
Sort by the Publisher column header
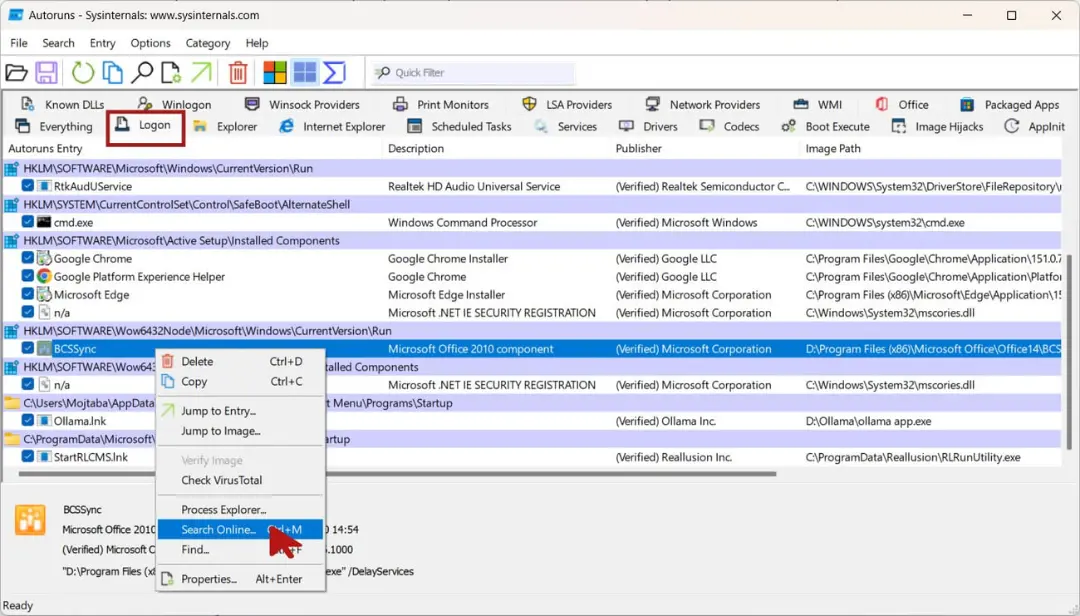pyautogui.click(x=638, y=148)
